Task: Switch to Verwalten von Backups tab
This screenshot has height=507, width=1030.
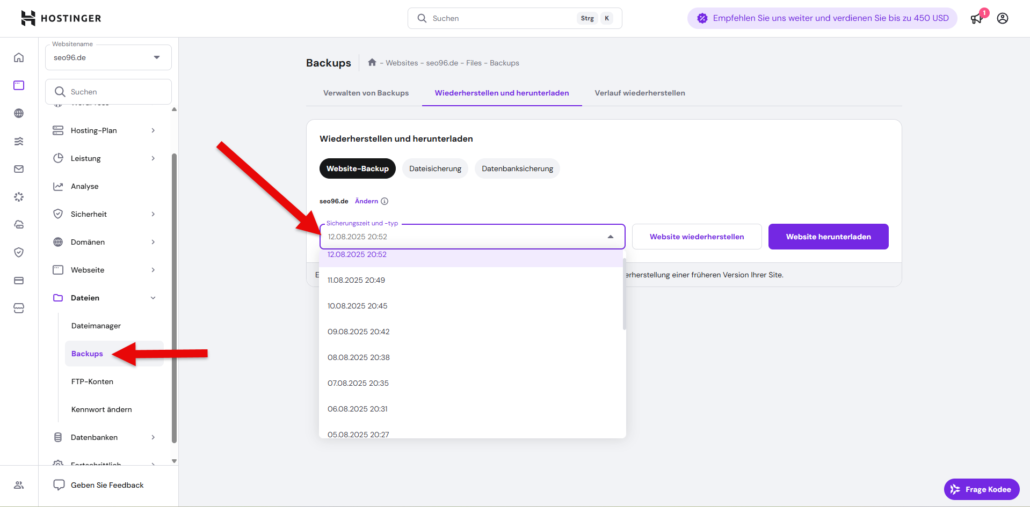Action: pos(366,93)
